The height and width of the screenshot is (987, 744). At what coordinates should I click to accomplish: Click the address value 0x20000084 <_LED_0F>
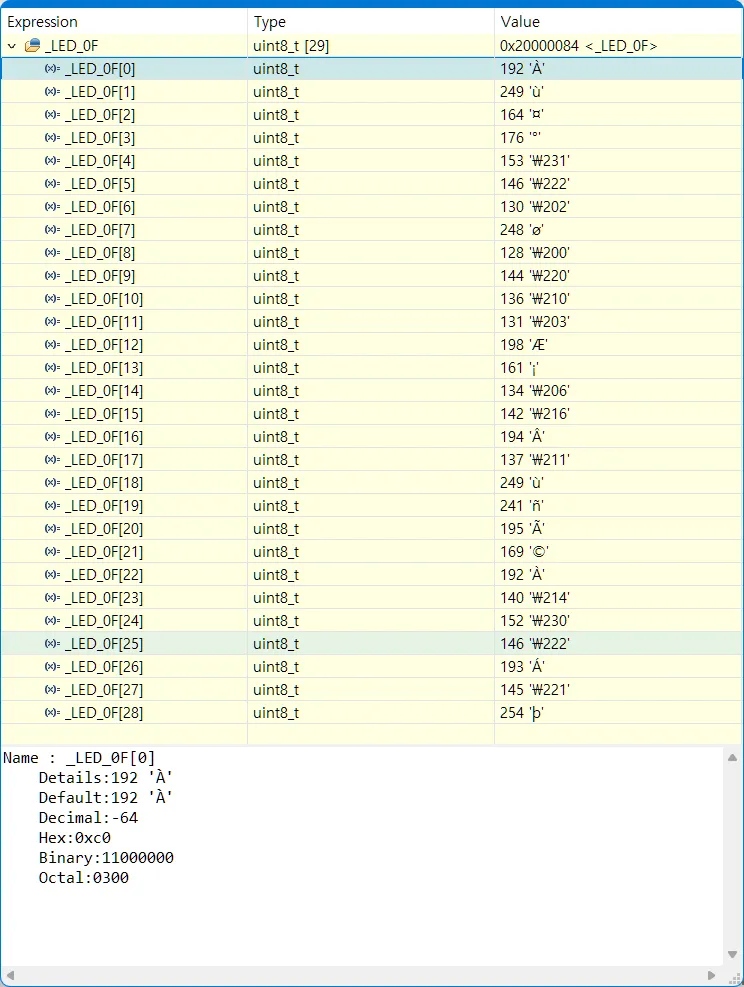click(x=578, y=46)
